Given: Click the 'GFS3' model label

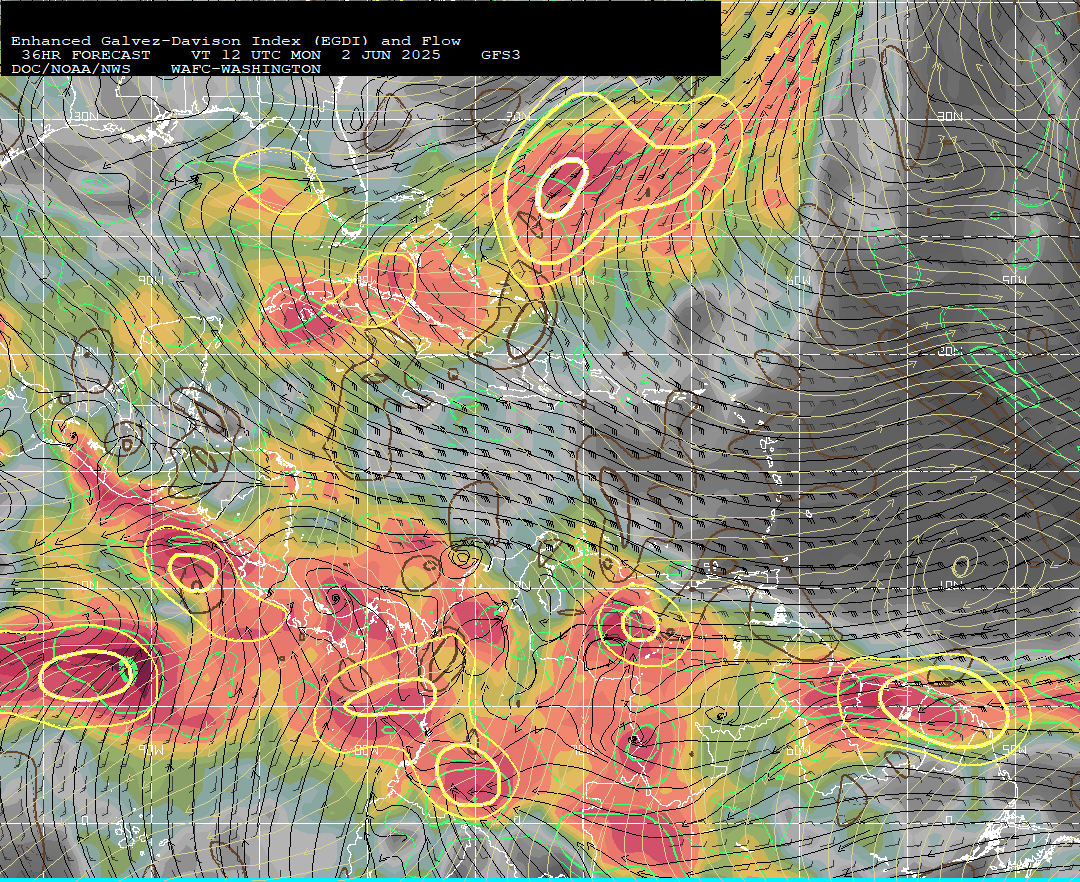Looking at the screenshot, I should (x=501, y=55).
